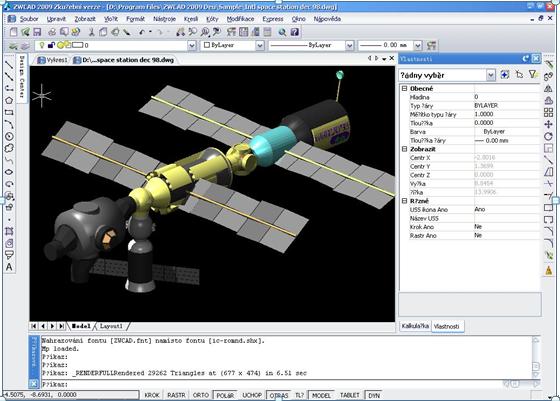Screen dimensions: 560x401
Task: Toggle the DYN status button
Action: 374,395
